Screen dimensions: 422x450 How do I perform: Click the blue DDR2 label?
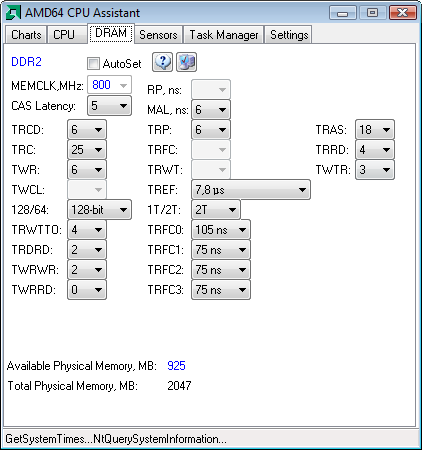[x=26, y=62]
